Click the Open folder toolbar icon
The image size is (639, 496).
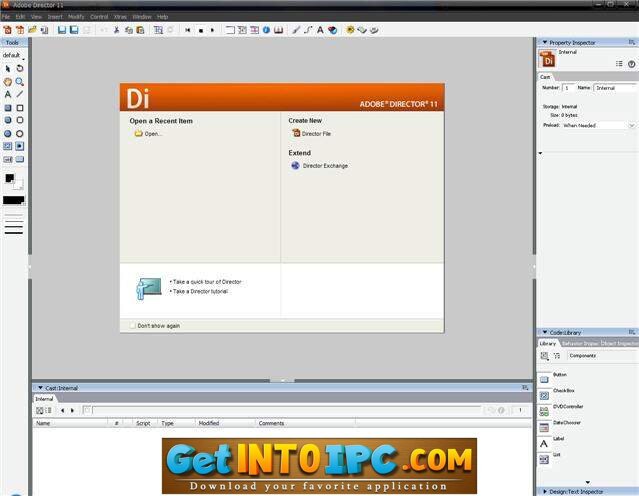click(x=32, y=30)
